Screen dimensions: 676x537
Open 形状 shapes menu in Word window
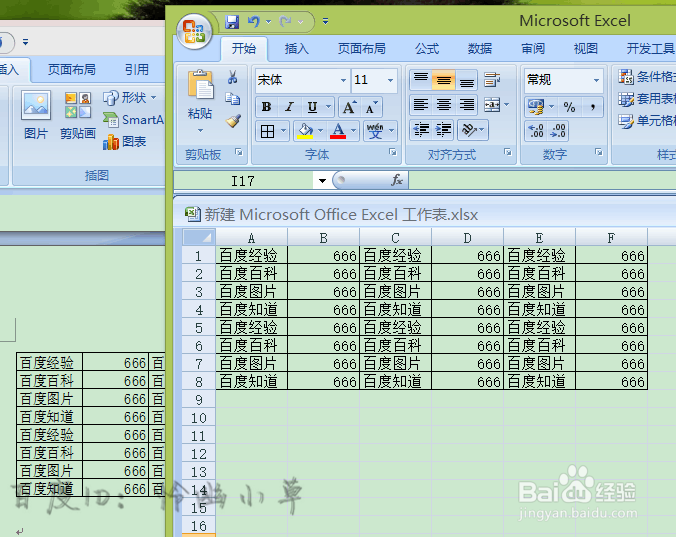[130, 98]
